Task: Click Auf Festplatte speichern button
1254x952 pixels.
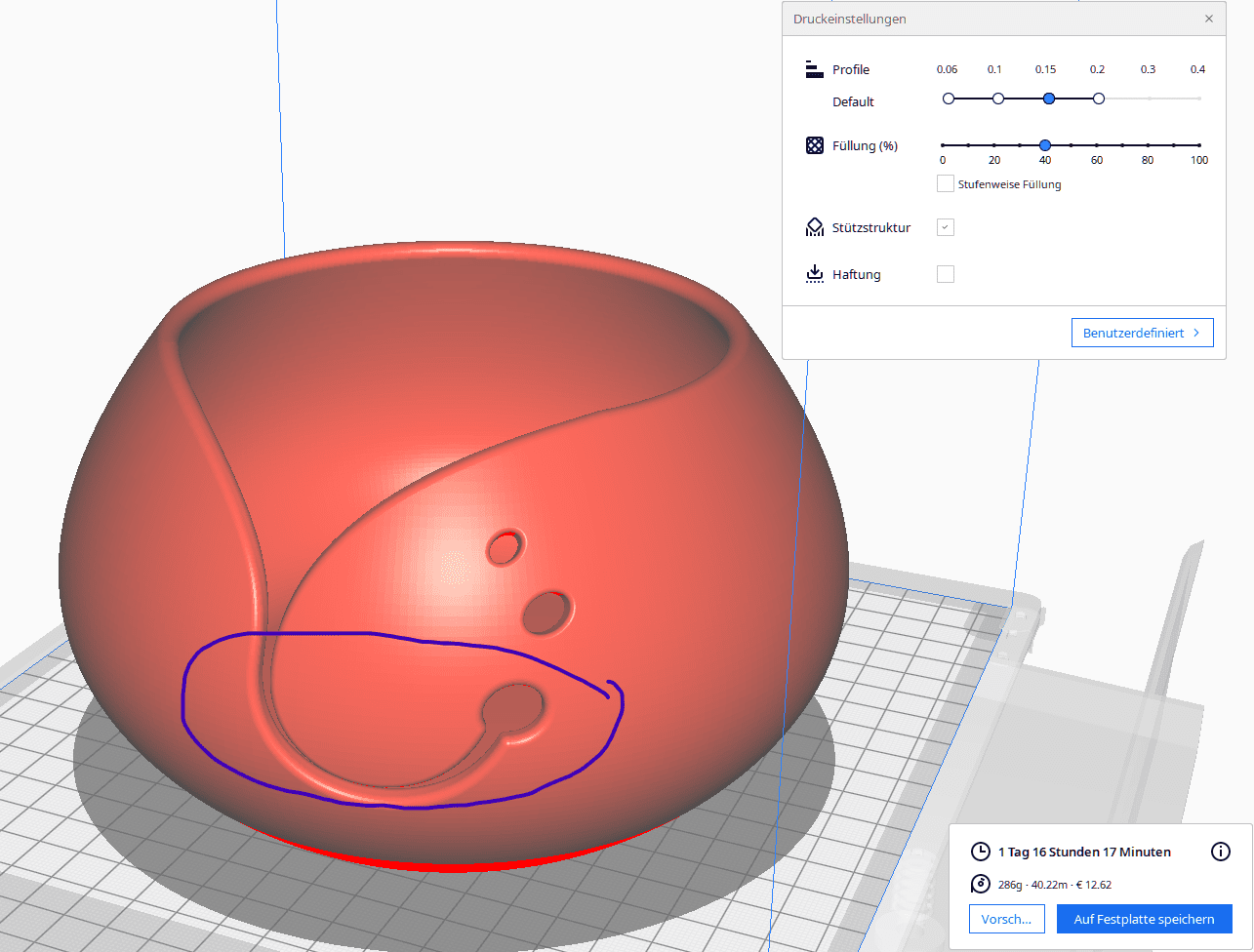Action: (1144, 919)
